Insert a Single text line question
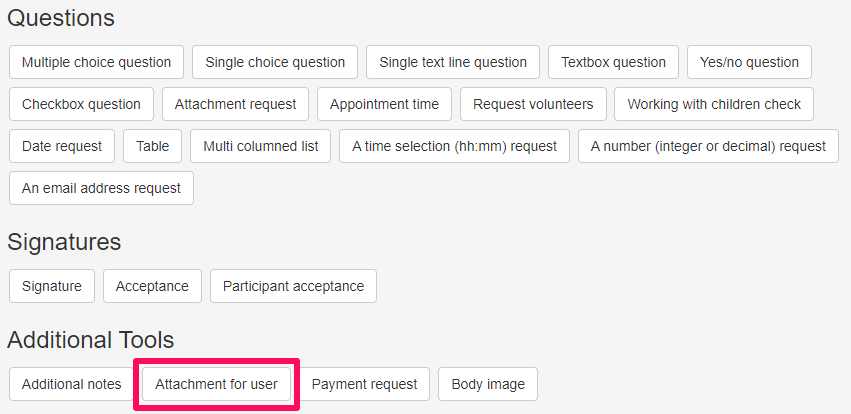 (x=453, y=62)
